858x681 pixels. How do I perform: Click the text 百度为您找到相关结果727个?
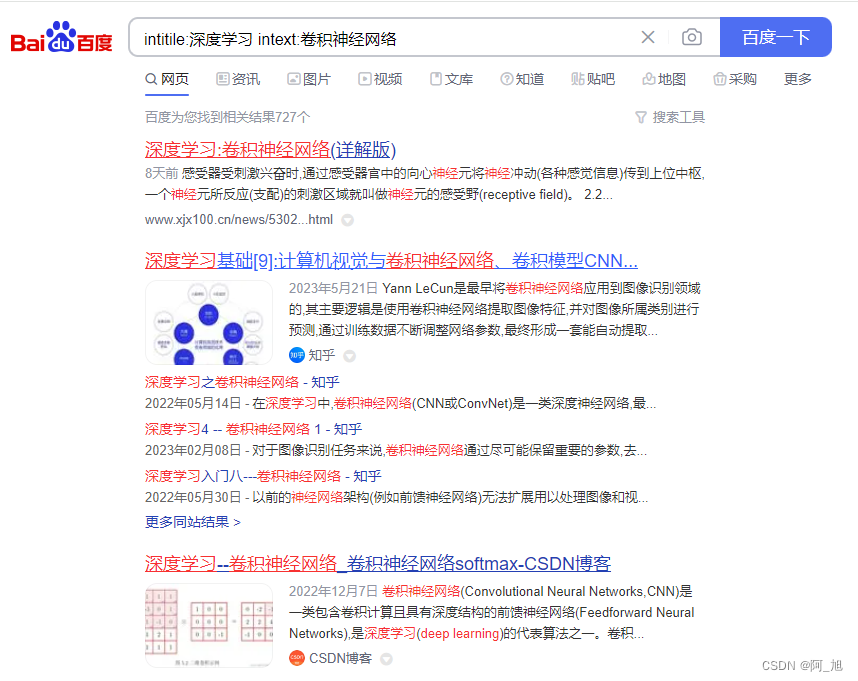228,117
